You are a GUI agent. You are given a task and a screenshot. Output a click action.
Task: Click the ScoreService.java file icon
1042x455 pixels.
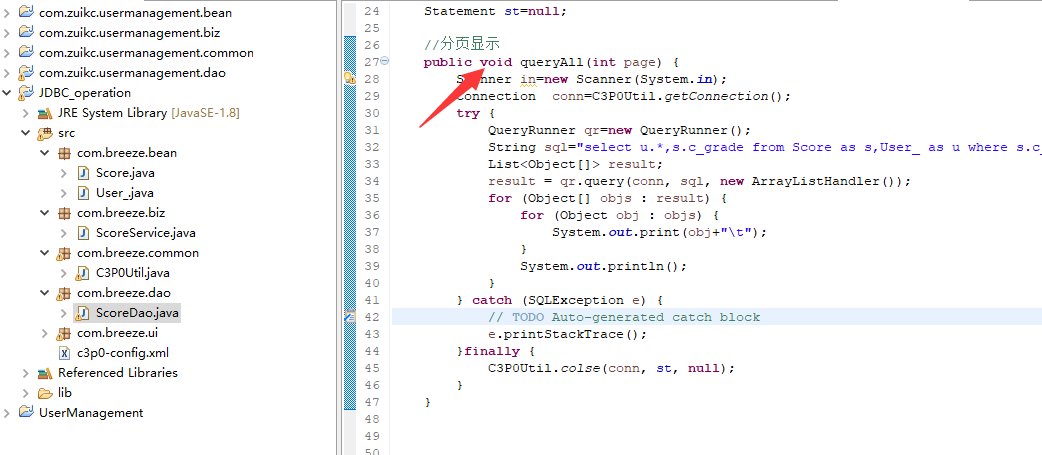coord(83,232)
